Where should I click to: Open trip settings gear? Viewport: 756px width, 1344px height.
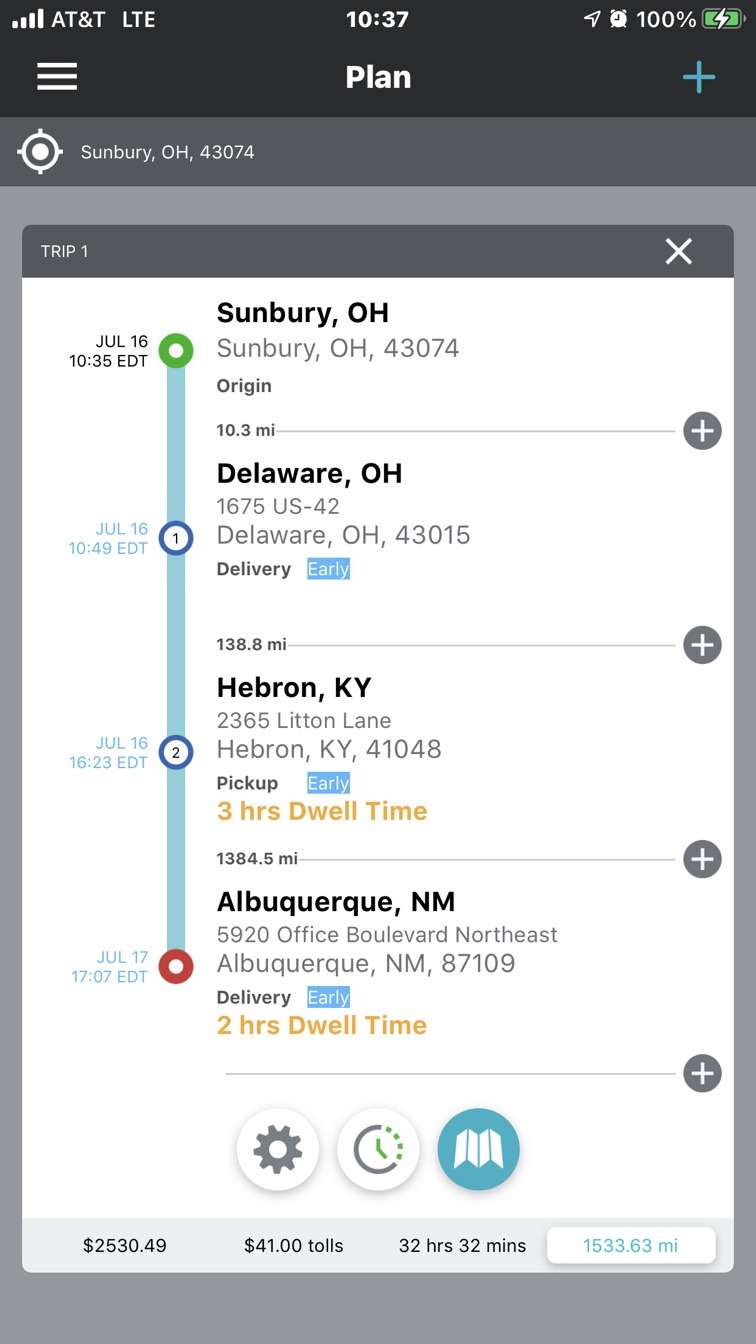278,1150
